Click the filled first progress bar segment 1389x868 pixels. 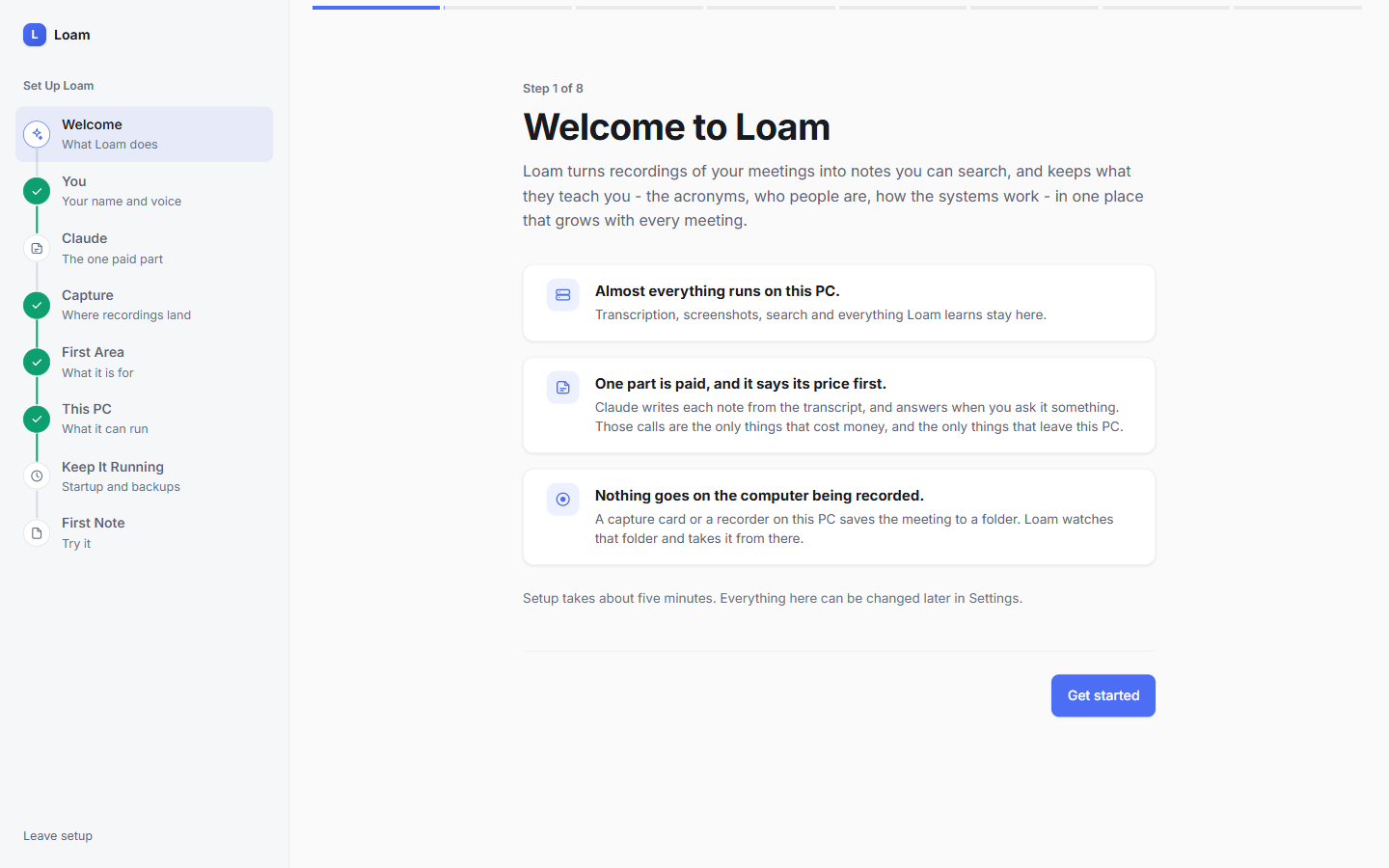376,8
